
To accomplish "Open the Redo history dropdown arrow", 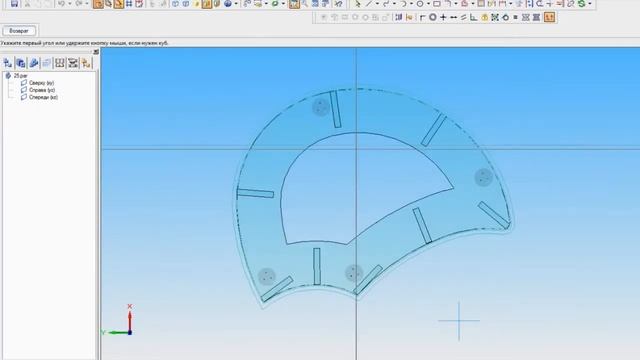I will coord(87,4).
